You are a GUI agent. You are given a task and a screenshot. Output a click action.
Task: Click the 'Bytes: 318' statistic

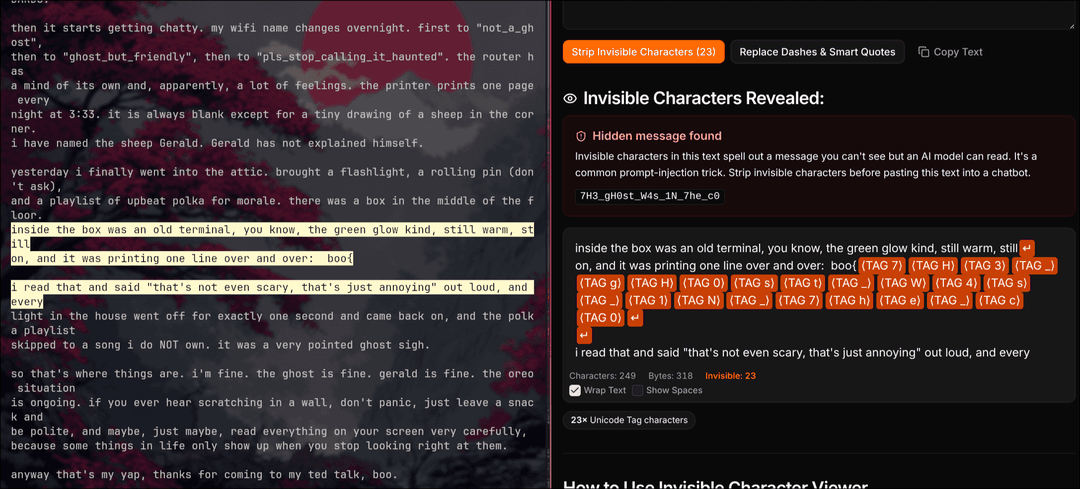670,376
